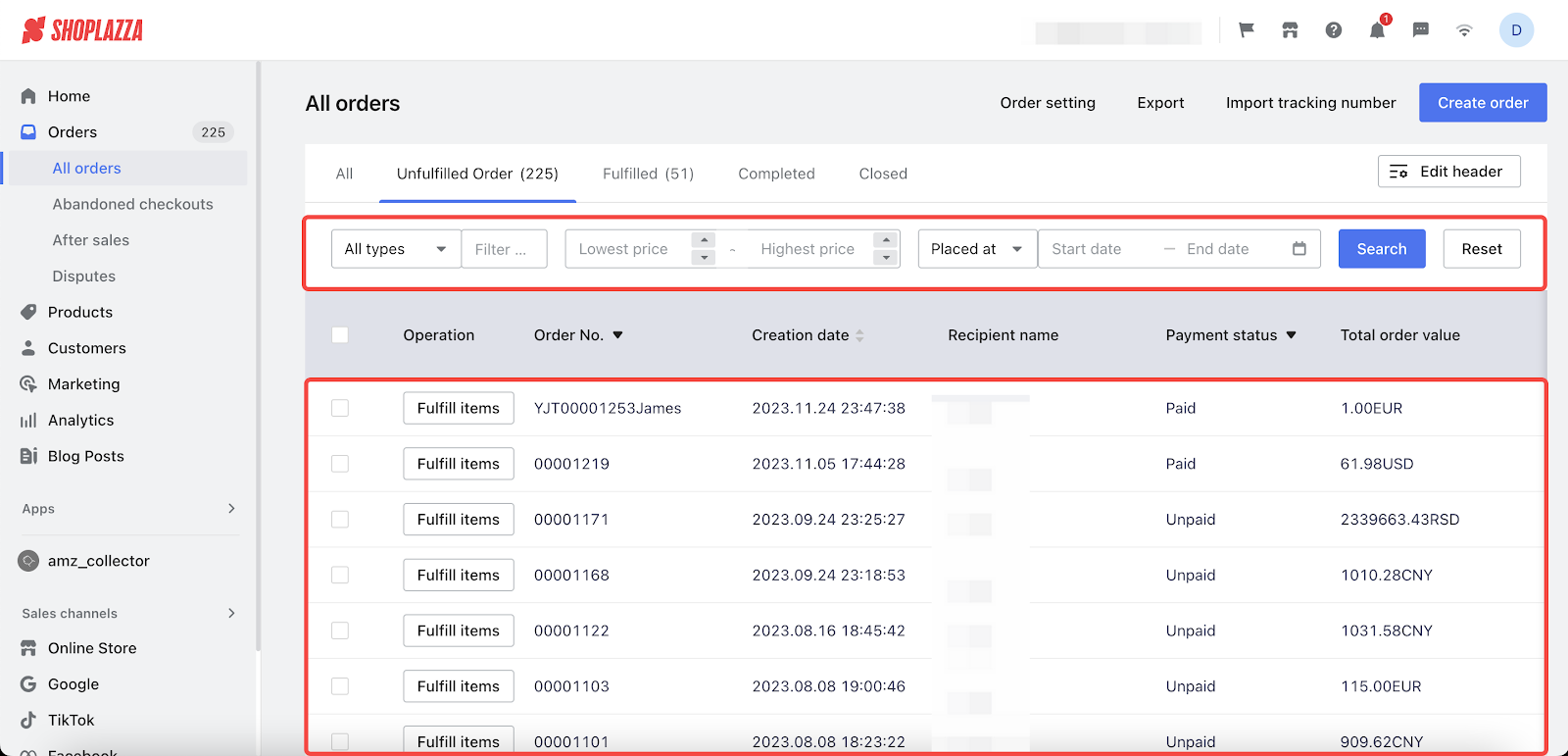Screen dimensions: 1568x756
Task: Check the box for order 00001168
Action: tap(340, 575)
